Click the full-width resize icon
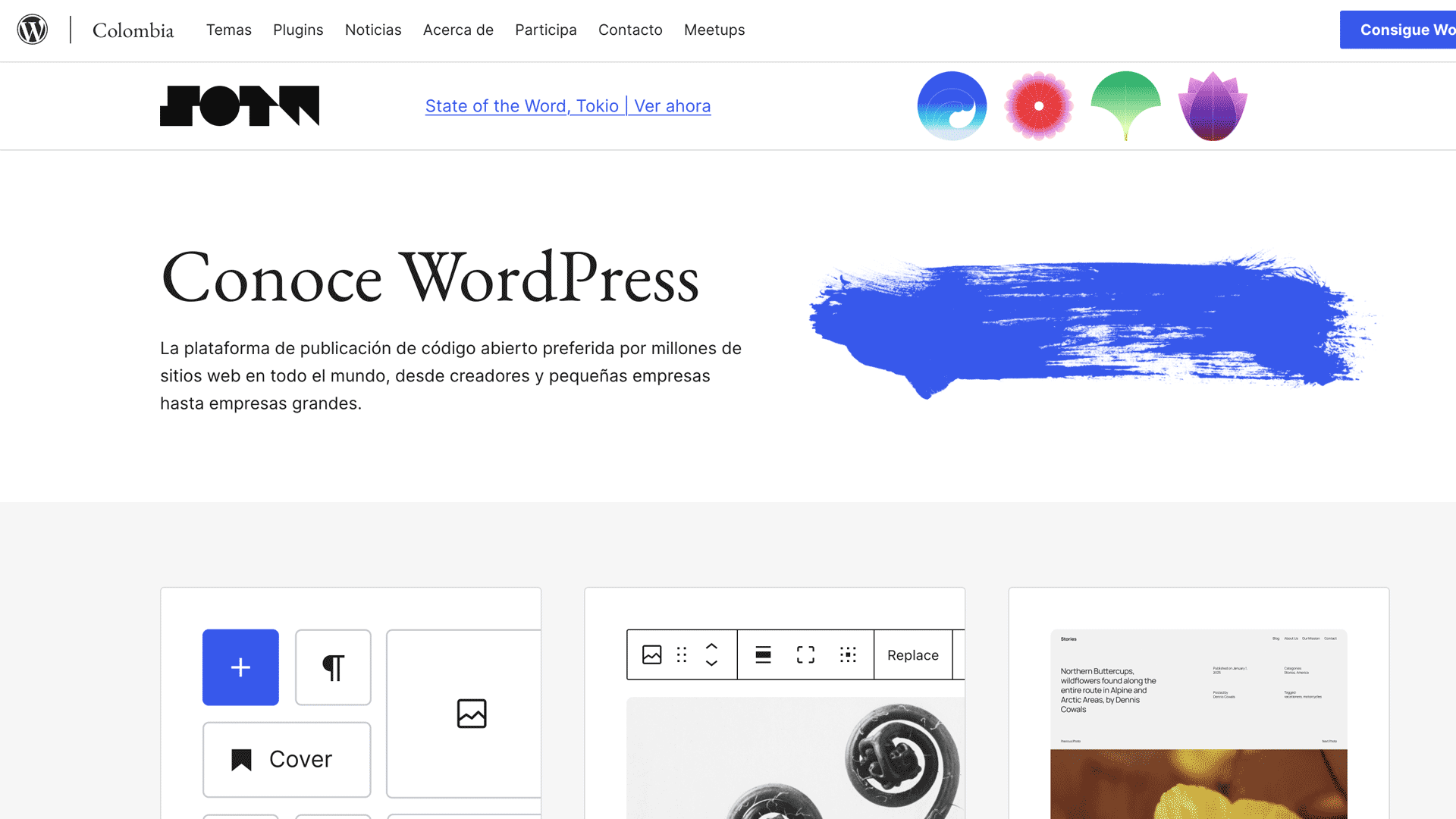 [805, 654]
